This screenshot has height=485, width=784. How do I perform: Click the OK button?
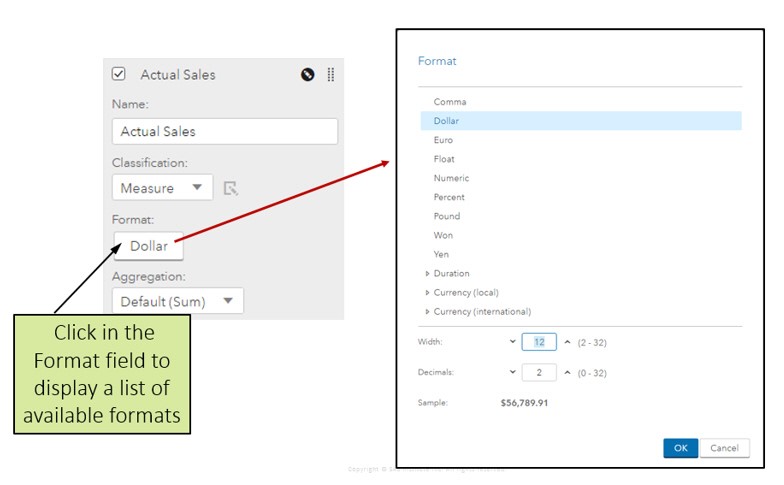pyautogui.click(x=680, y=448)
